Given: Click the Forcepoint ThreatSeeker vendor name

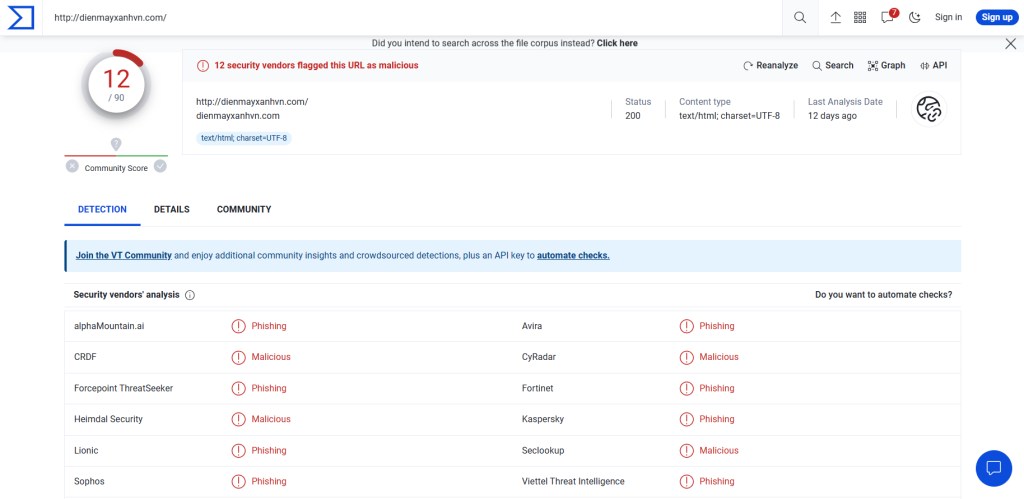Looking at the screenshot, I should point(123,388).
